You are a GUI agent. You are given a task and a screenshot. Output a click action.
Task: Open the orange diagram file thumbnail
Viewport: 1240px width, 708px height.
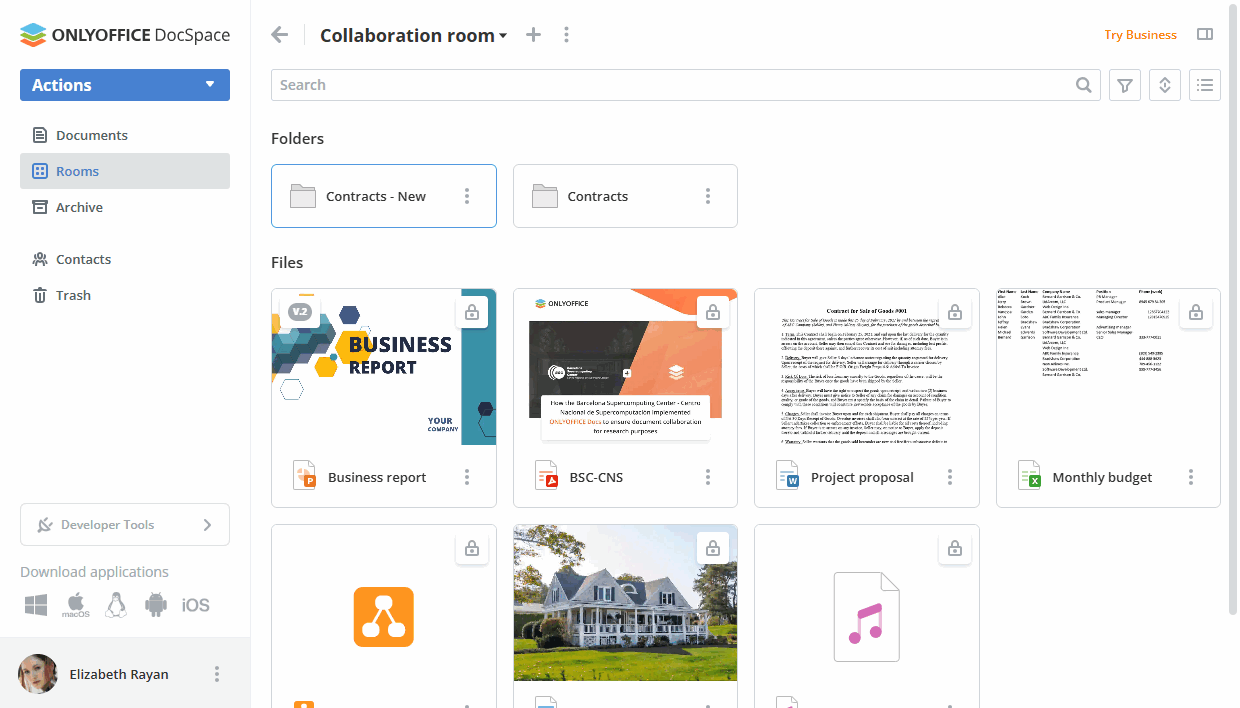coord(384,616)
